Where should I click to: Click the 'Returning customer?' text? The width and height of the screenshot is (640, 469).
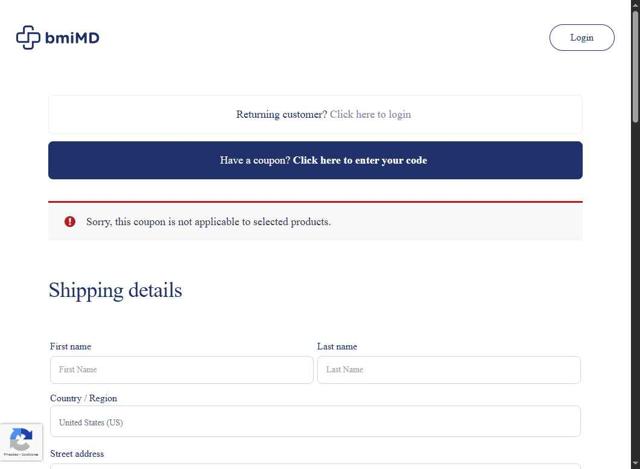(x=282, y=114)
